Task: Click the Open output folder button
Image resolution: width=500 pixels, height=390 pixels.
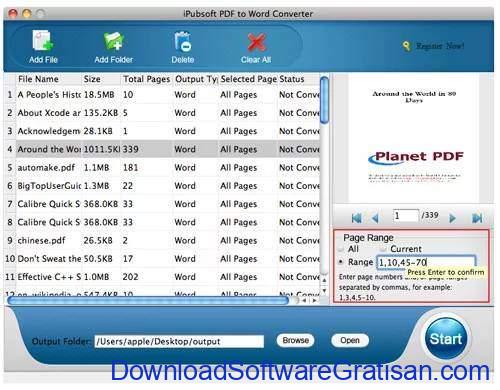Action: (350, 340)
